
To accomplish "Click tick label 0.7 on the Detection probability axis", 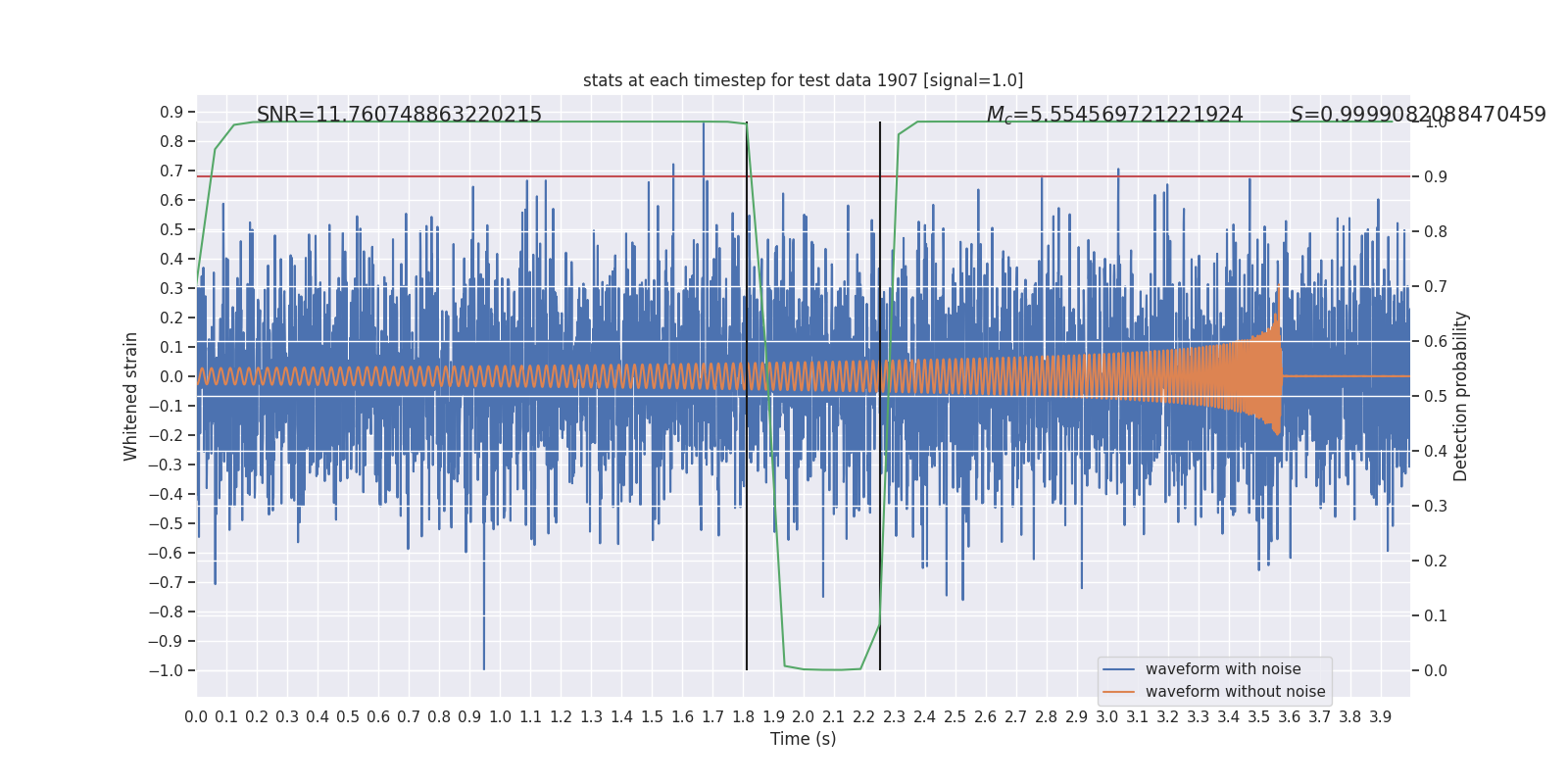I will [1436, 287].
